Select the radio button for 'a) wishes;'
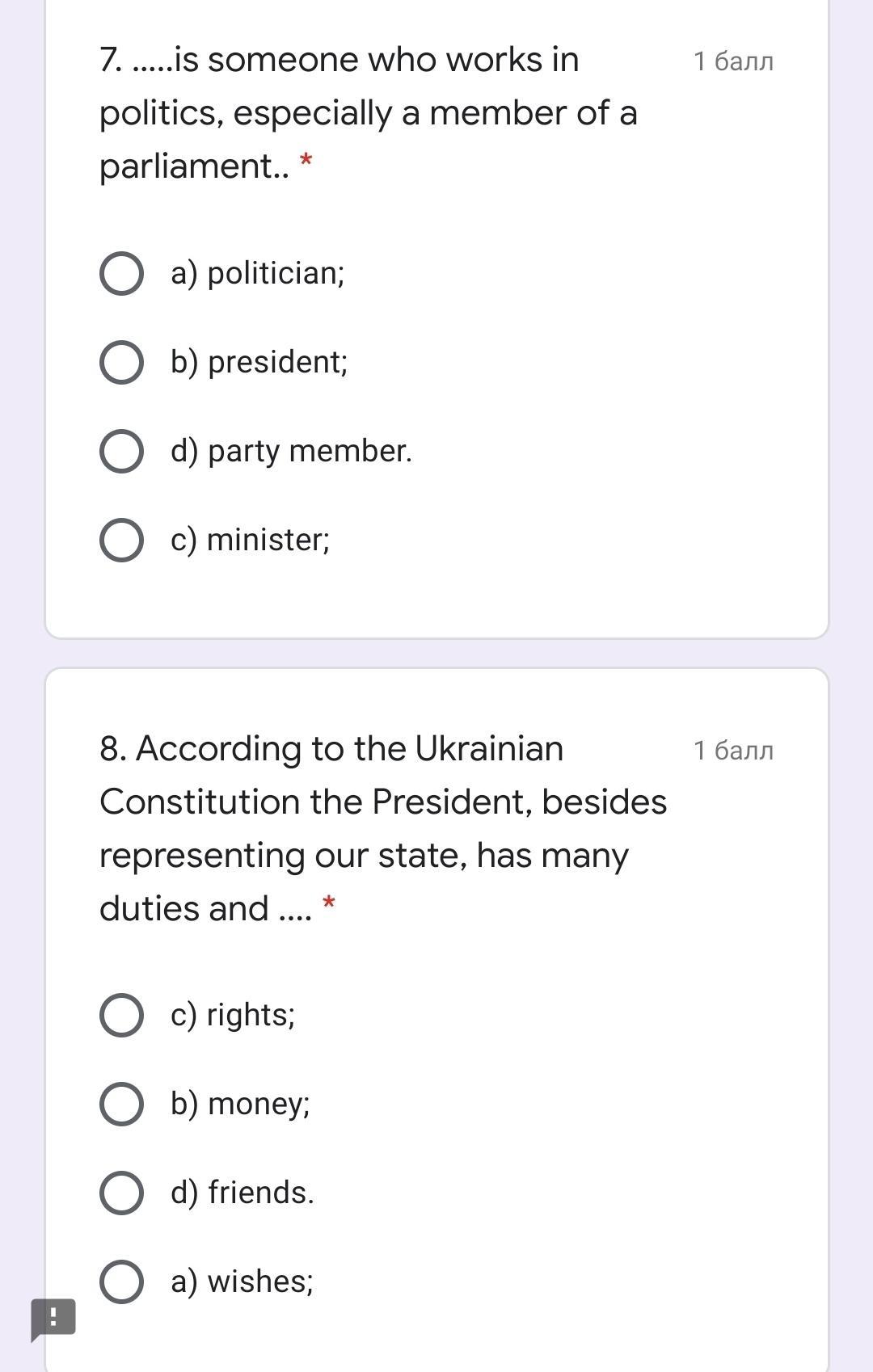Viewport: 873px width, 1372px height. click(122, 1282)
